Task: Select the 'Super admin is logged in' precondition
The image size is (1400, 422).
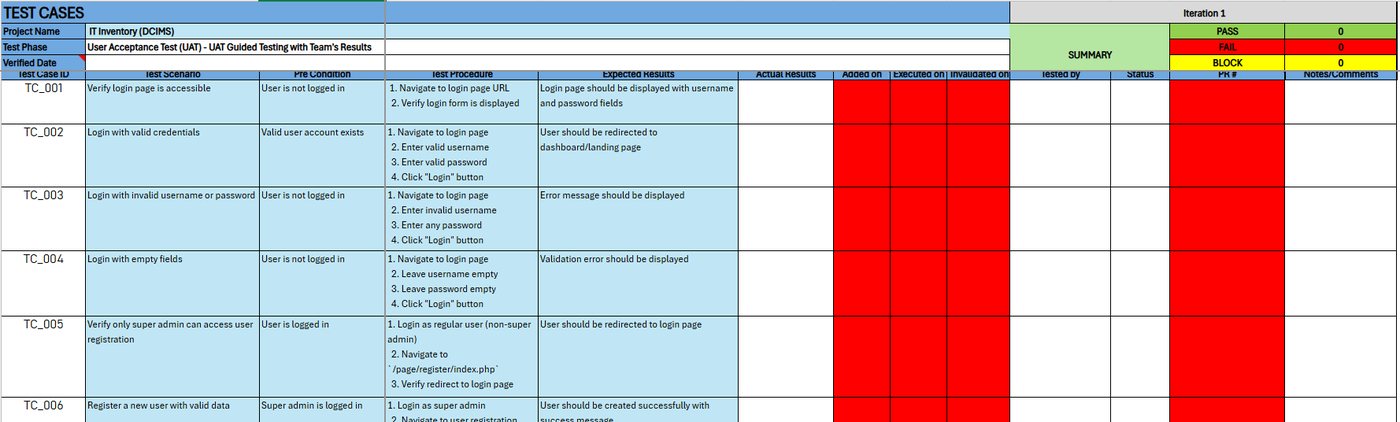Action: point(322,410)
